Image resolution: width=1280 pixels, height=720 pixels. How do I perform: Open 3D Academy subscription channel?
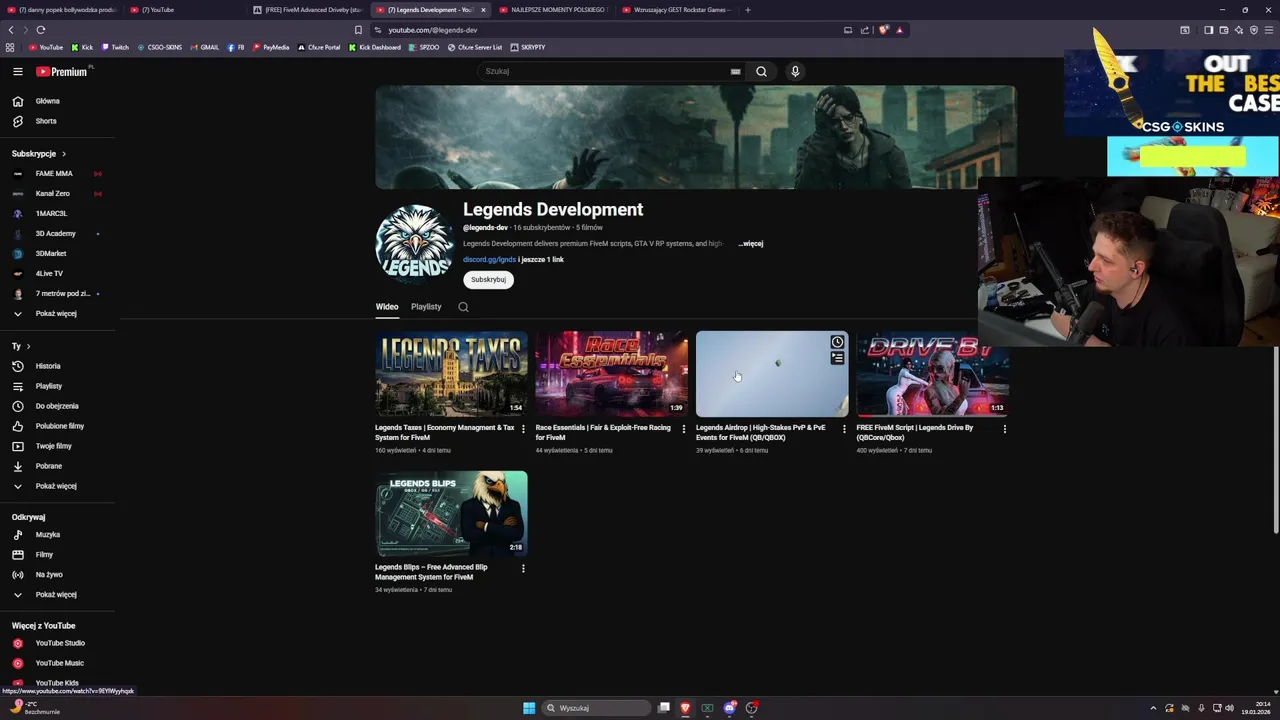tap(57, 233)
